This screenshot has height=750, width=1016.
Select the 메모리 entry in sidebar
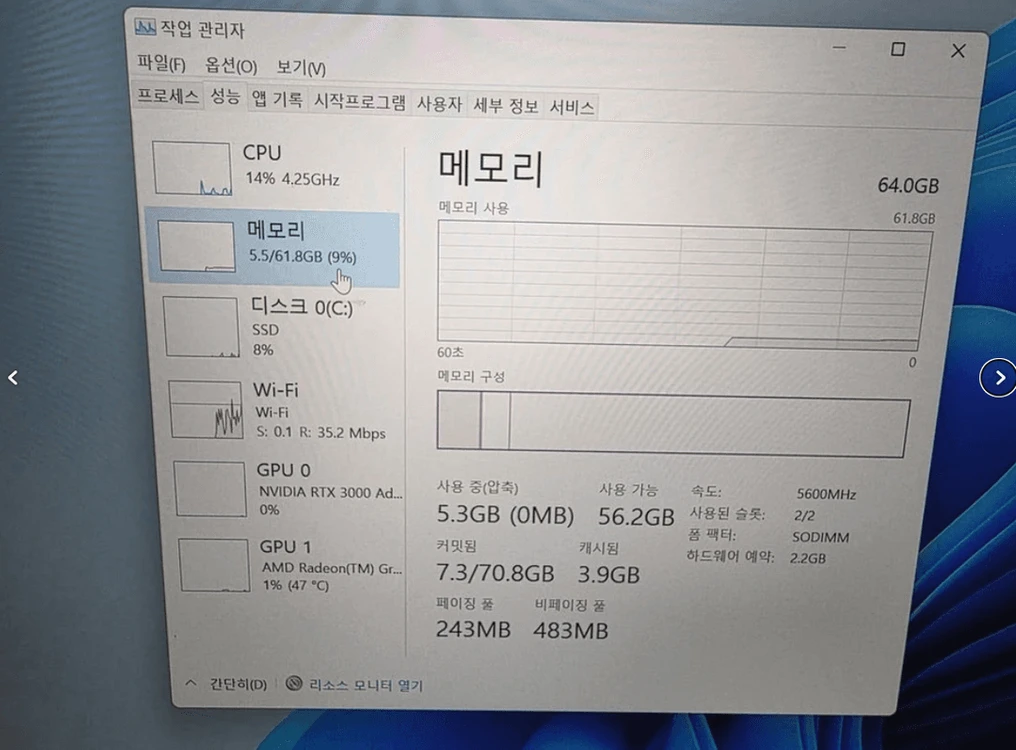[273, 247]
